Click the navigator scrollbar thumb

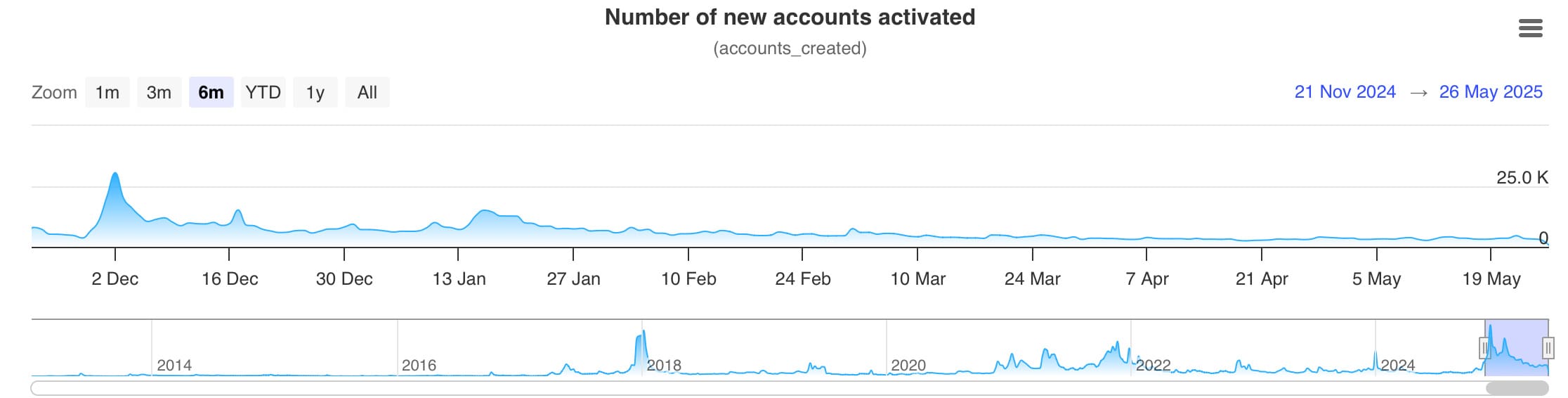click(1517, 388)
